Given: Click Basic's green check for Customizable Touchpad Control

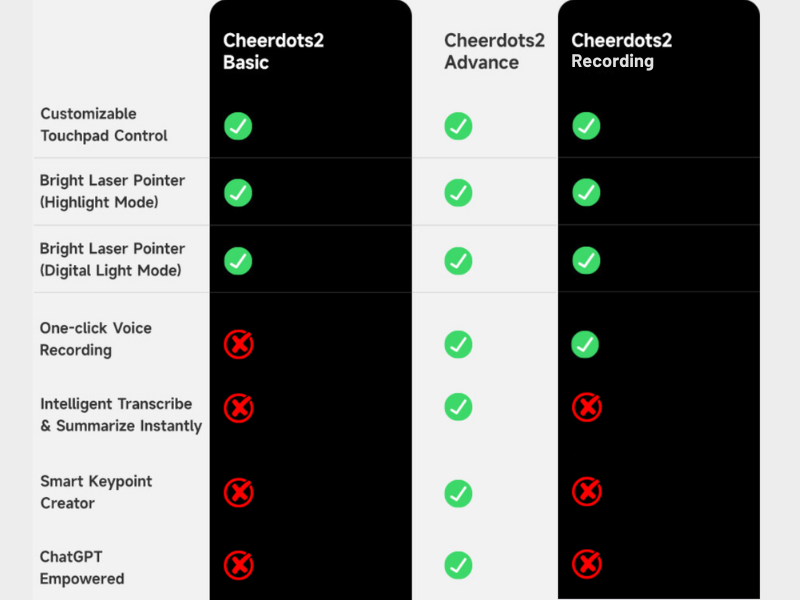Looking at the screenshot, I should pyautogui.click(x=238, y=126).
